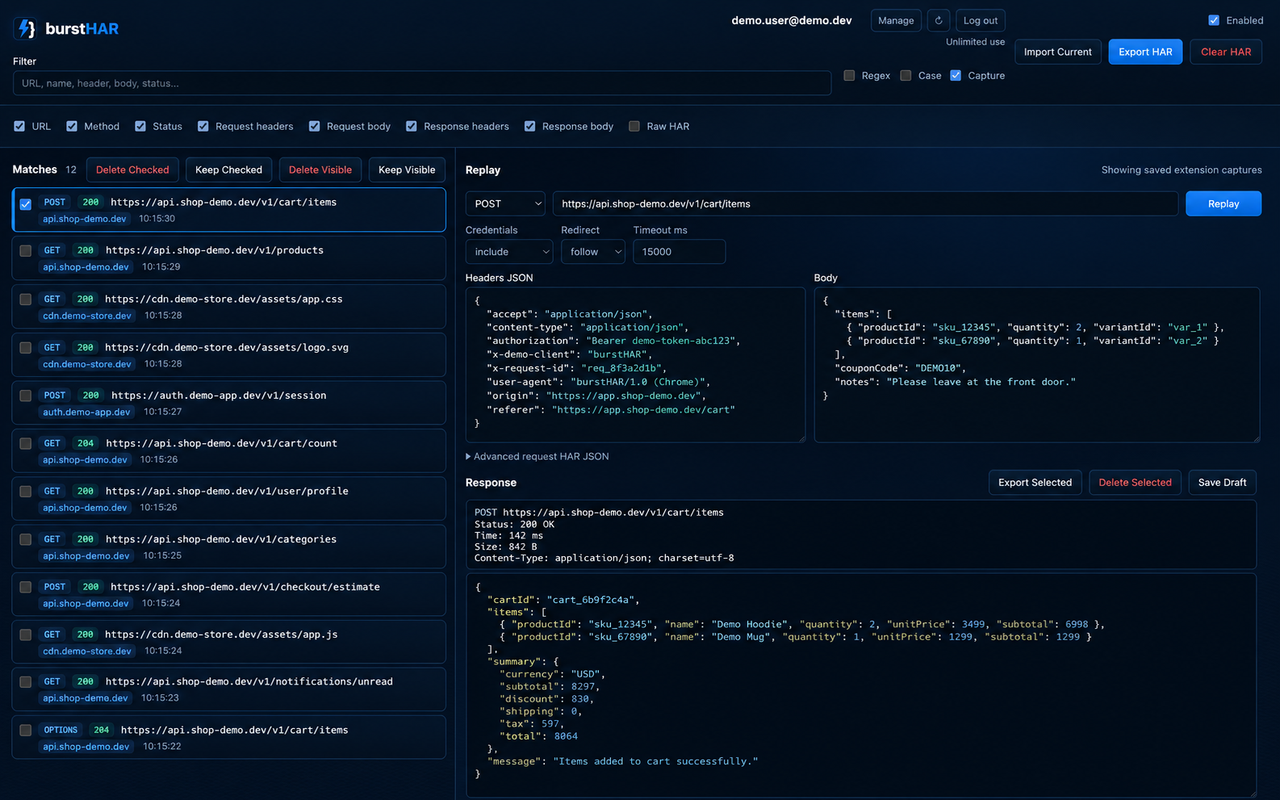Open the Credentials include dropdown
The height and width of the screenshot is (800, 1280).
(509, 252)
